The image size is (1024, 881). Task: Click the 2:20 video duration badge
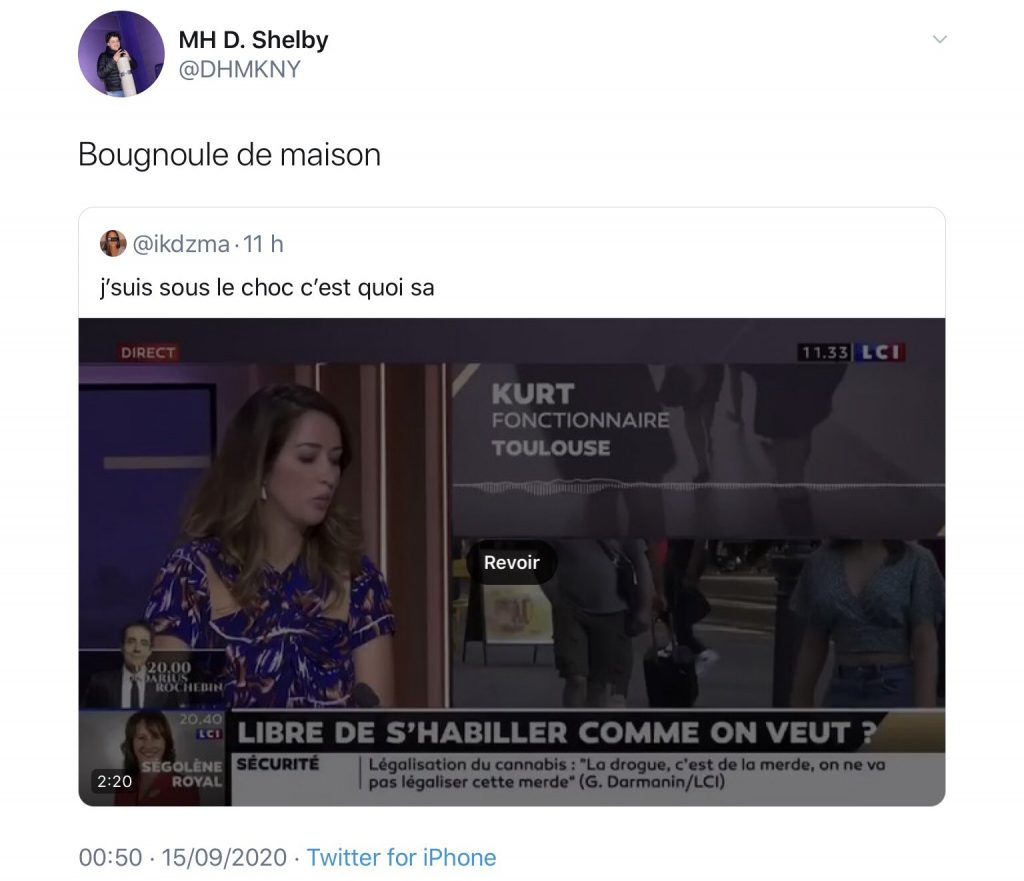[x=114, y=781]
